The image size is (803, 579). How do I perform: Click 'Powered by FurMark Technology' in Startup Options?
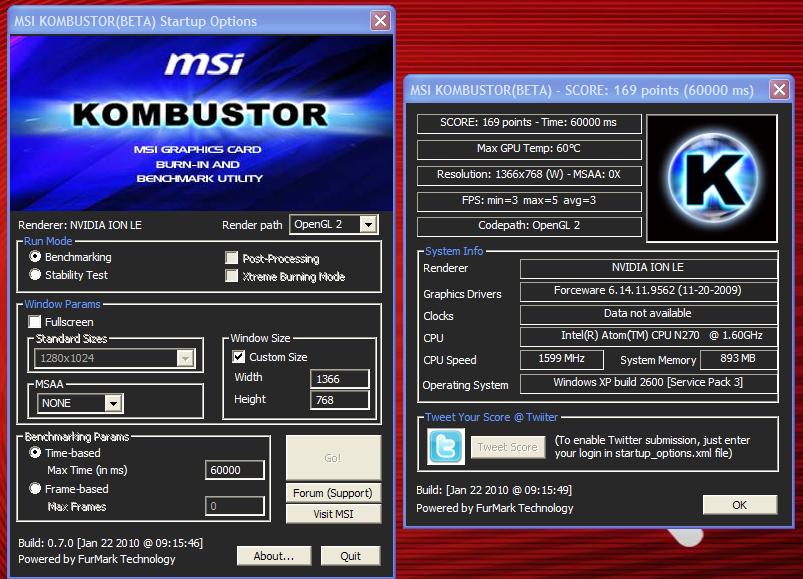97,559
